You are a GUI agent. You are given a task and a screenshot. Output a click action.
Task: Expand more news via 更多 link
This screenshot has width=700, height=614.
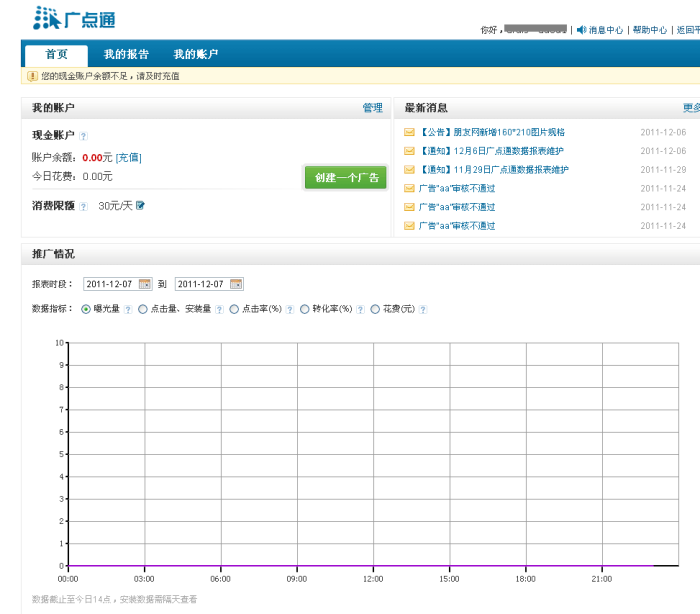coord(690,108)
